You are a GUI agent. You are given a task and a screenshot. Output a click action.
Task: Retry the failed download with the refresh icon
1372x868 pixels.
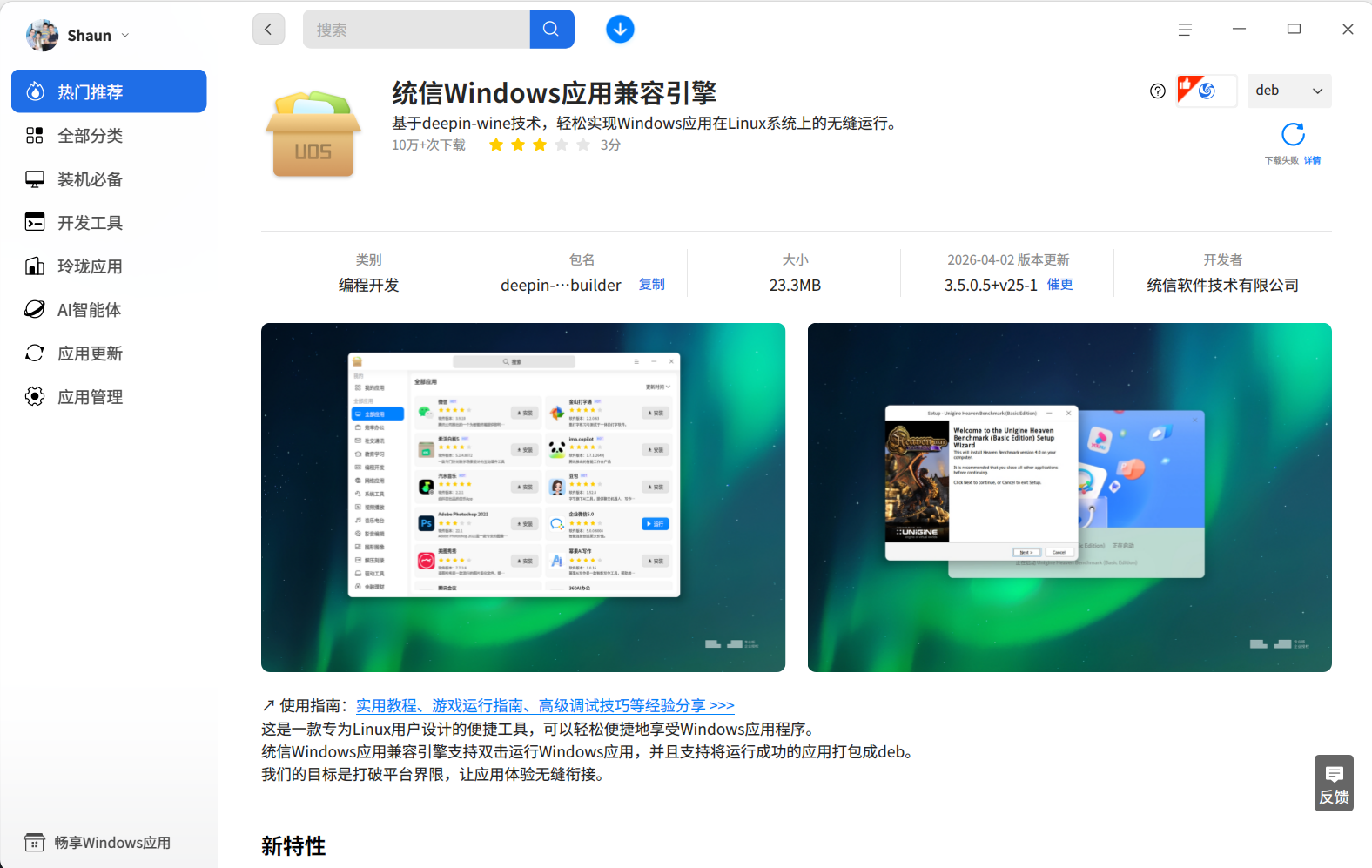(x=1294, y=134)
